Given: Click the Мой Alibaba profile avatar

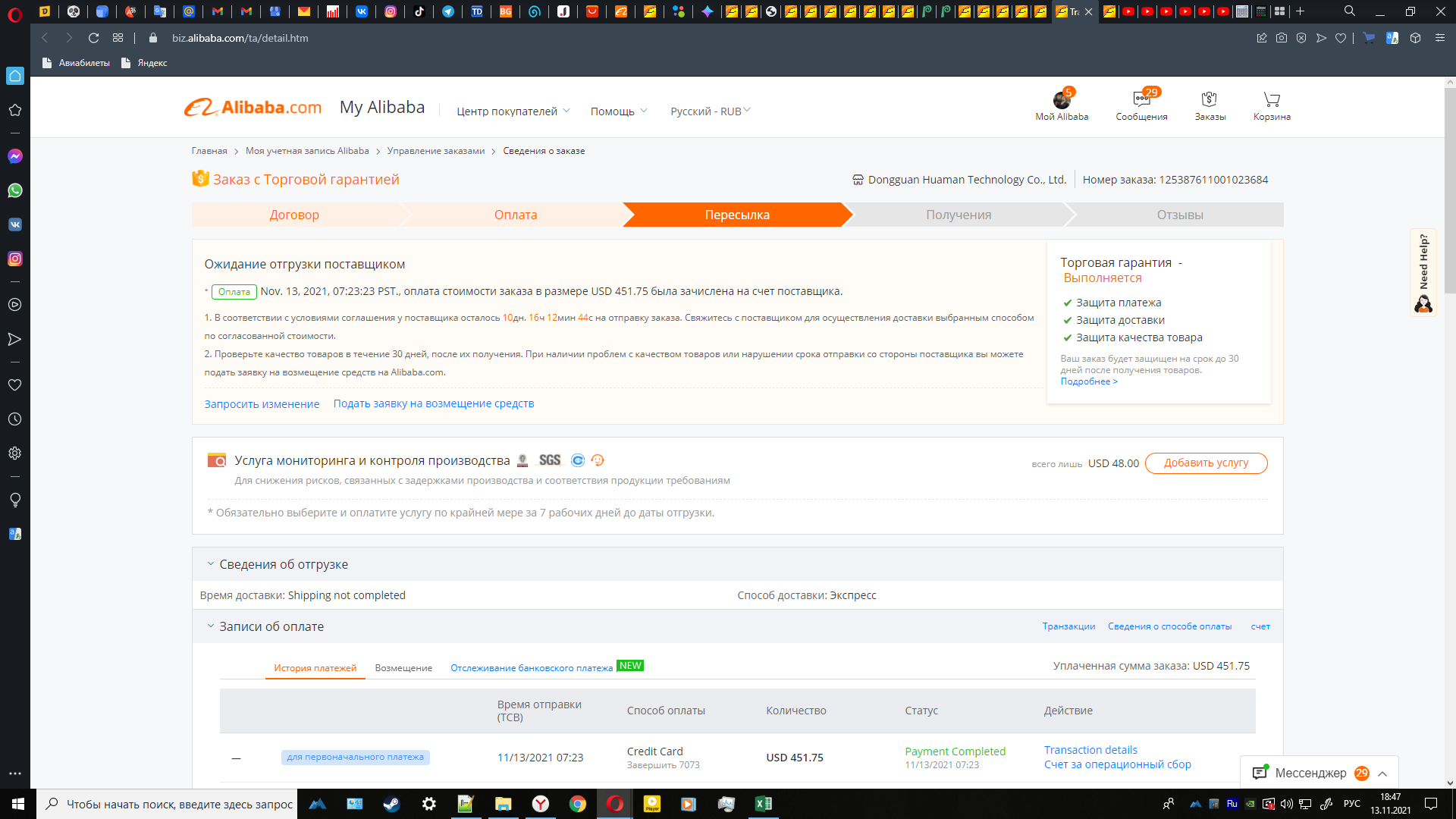Looking at the screenshot, I should [x=1061, y=100].
